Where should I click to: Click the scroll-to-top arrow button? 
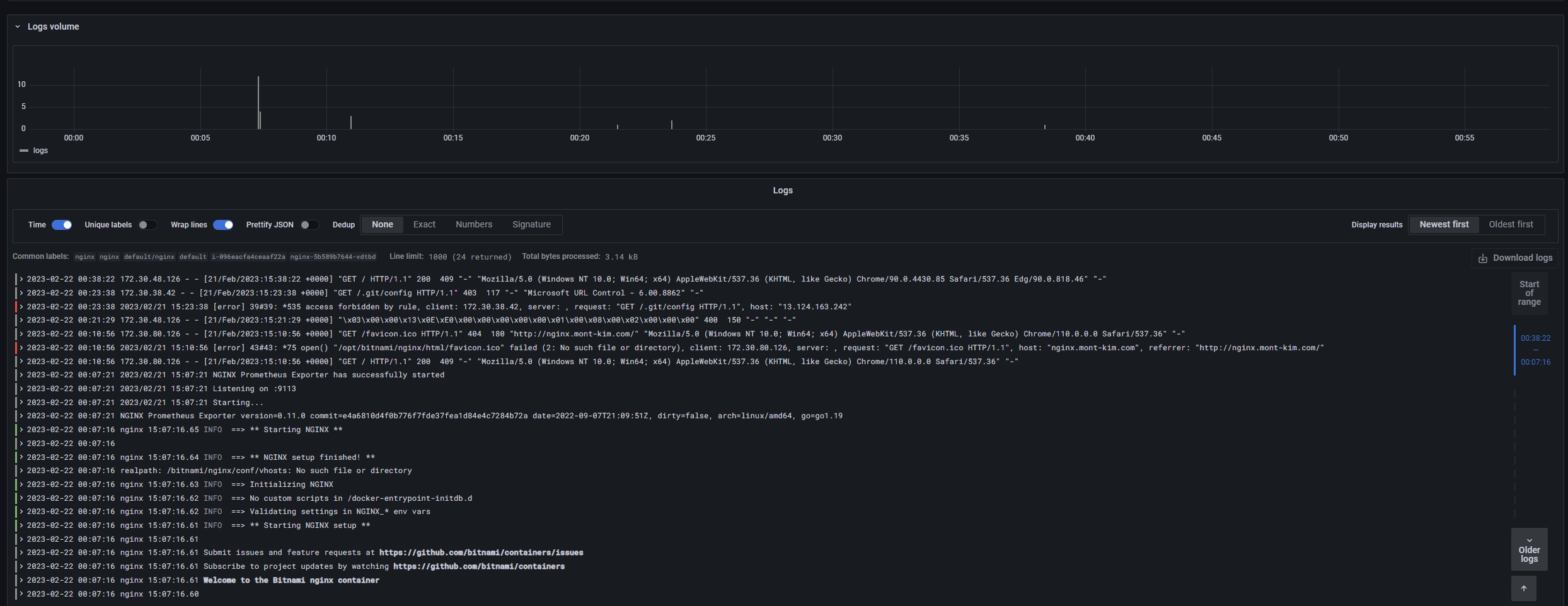(x=1524, y=588)
